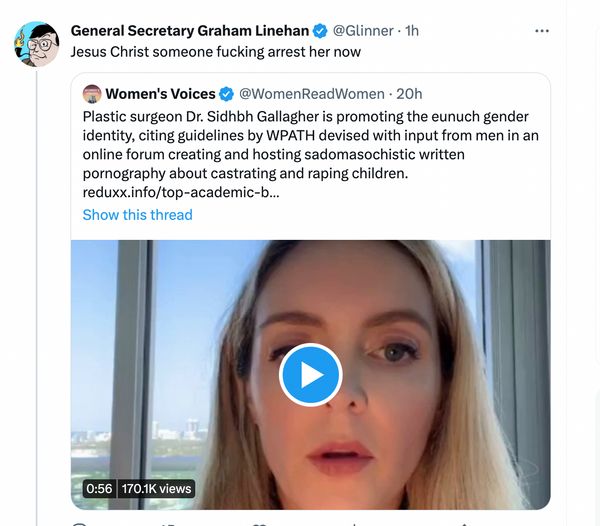
Task: Click the verified badge beside Women's Voices
Action: tap(227, 94)
